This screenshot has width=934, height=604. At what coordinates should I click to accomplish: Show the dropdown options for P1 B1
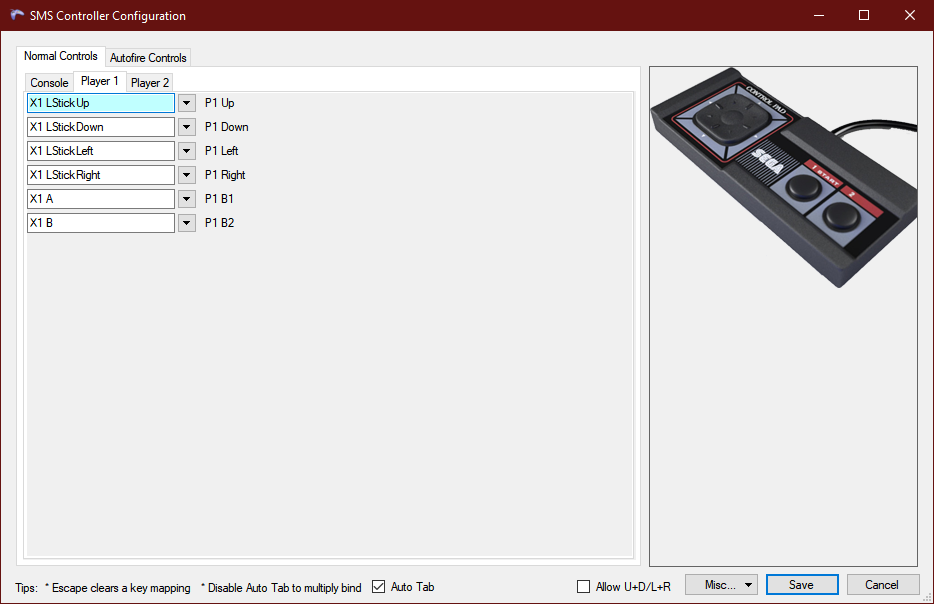point(186,199)
